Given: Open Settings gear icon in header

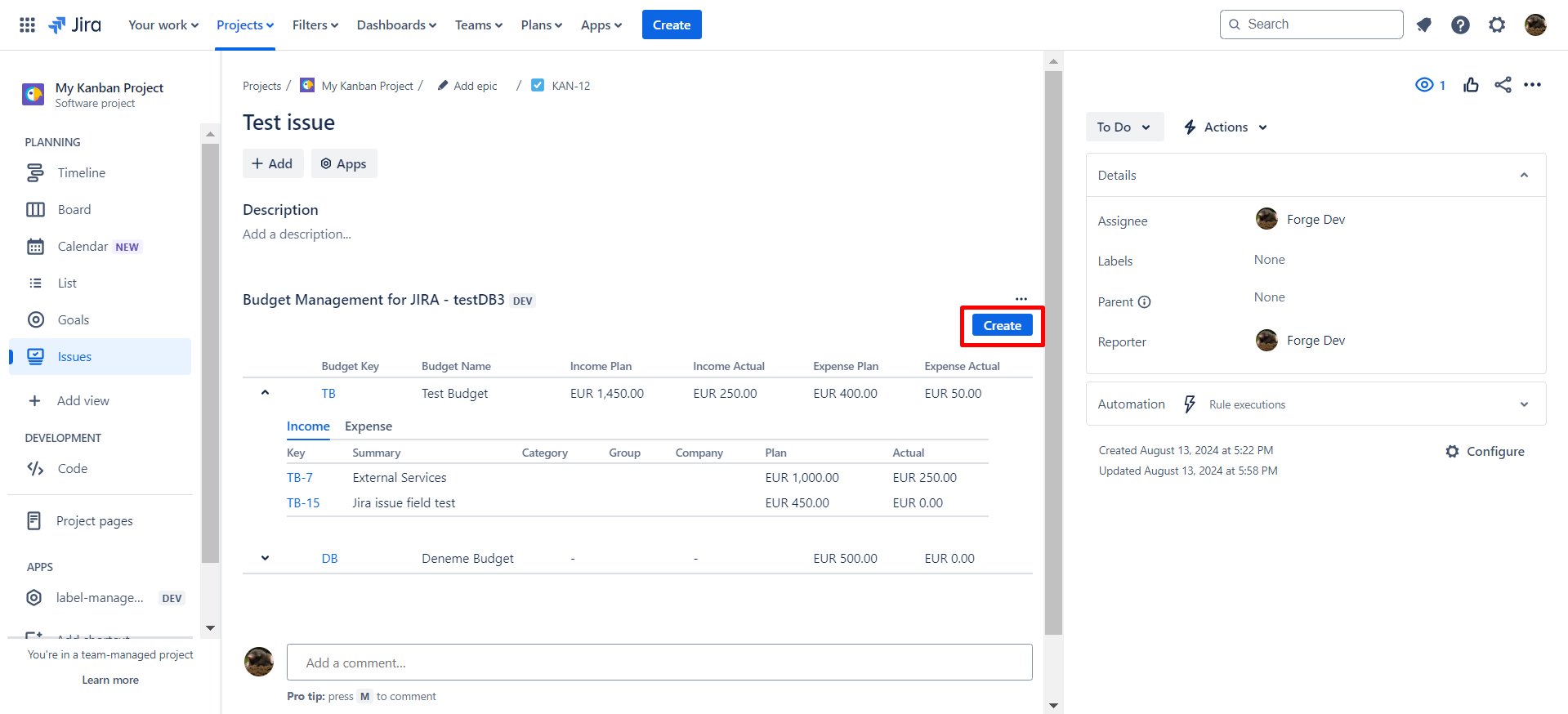Looking at the screenshot, I should (1497, 25).
